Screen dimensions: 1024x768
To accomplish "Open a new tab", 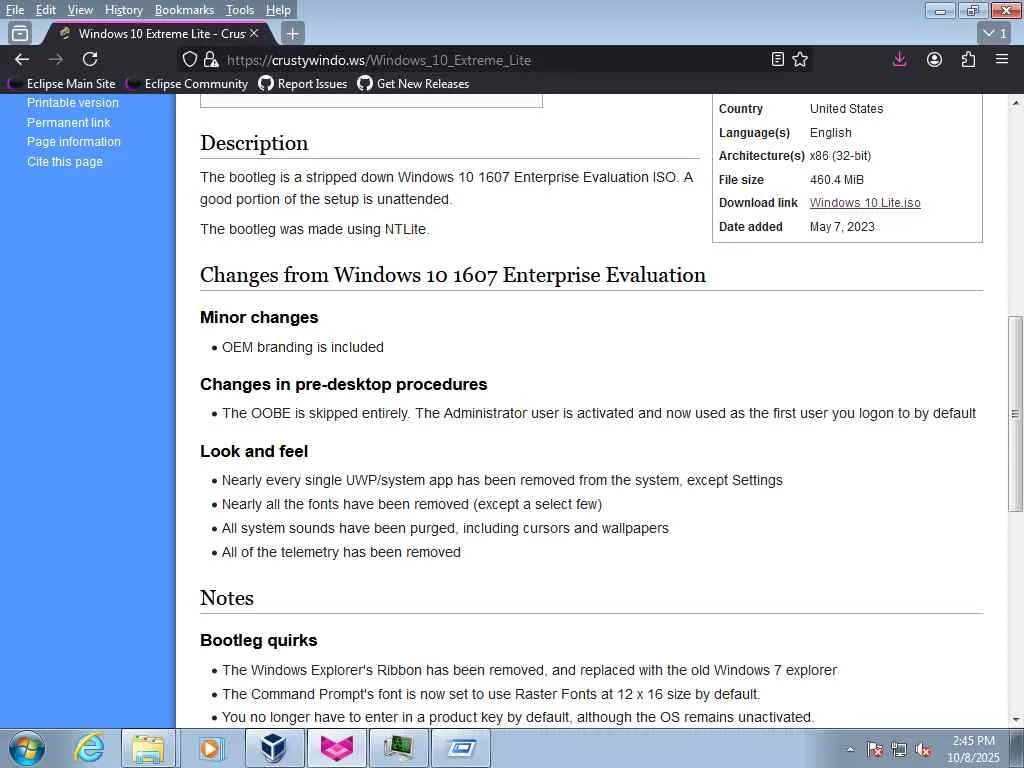I will click(293, 33).
